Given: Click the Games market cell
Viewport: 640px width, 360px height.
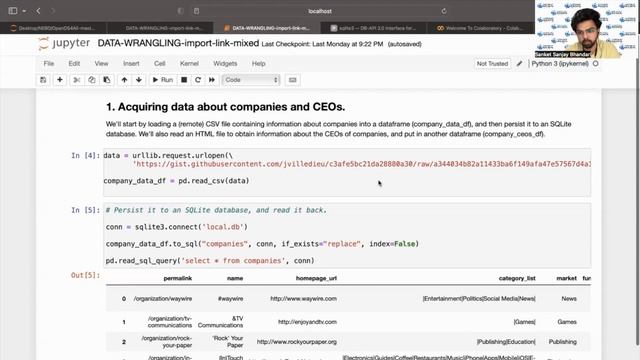Looking at the screenshot, I should pos(567,322).
